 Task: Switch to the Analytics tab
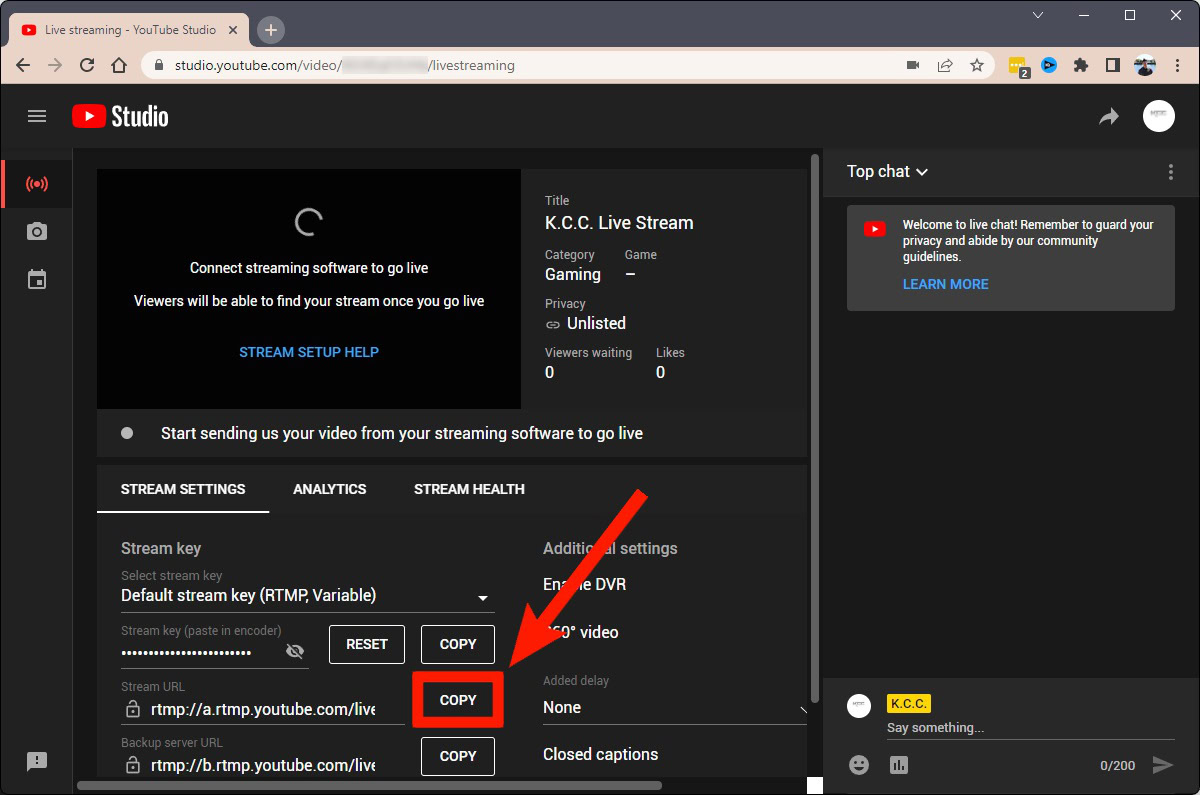coord(330,489)
